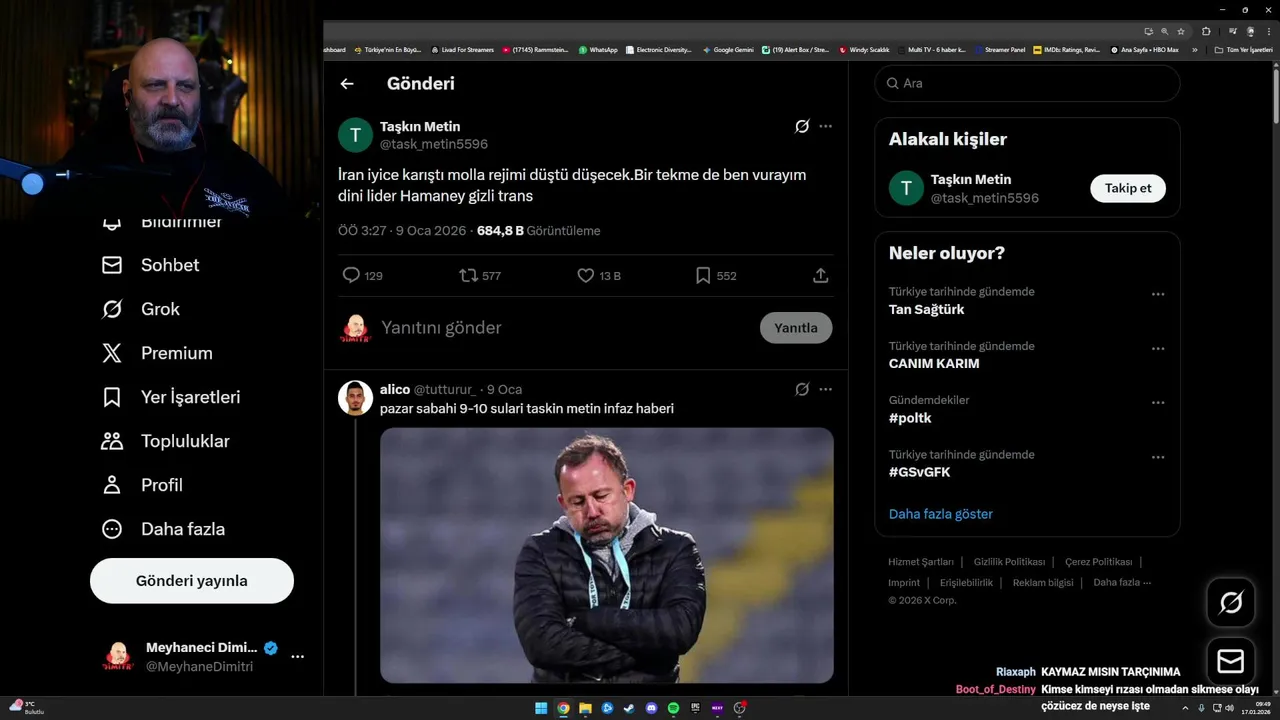Open Spotify from the taskbar
The width and height of the screenshot is (1280, 720).
coord(673,708)
